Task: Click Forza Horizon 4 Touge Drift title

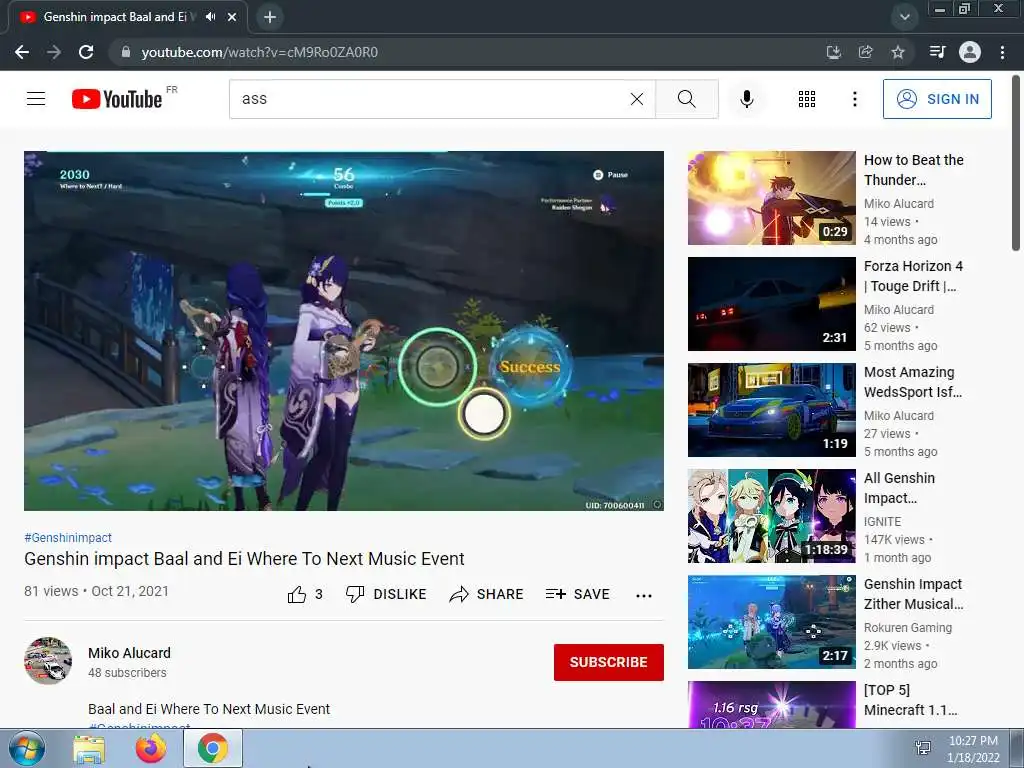Action: click(x=913, y=276)
